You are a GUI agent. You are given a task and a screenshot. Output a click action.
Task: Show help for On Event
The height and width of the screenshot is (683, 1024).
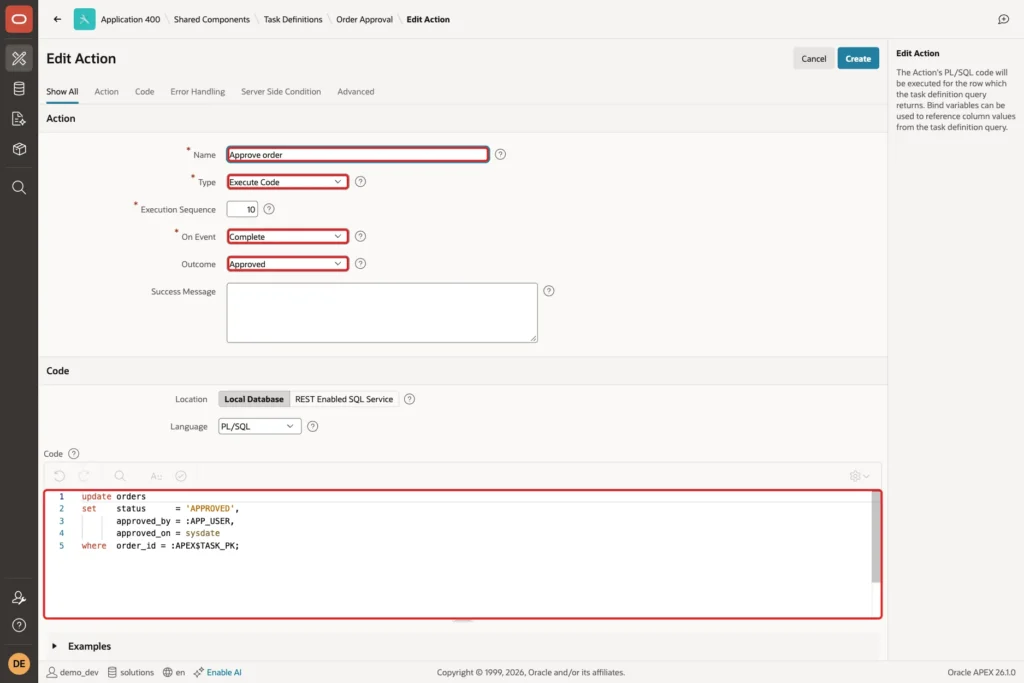(x=360, y=236)
